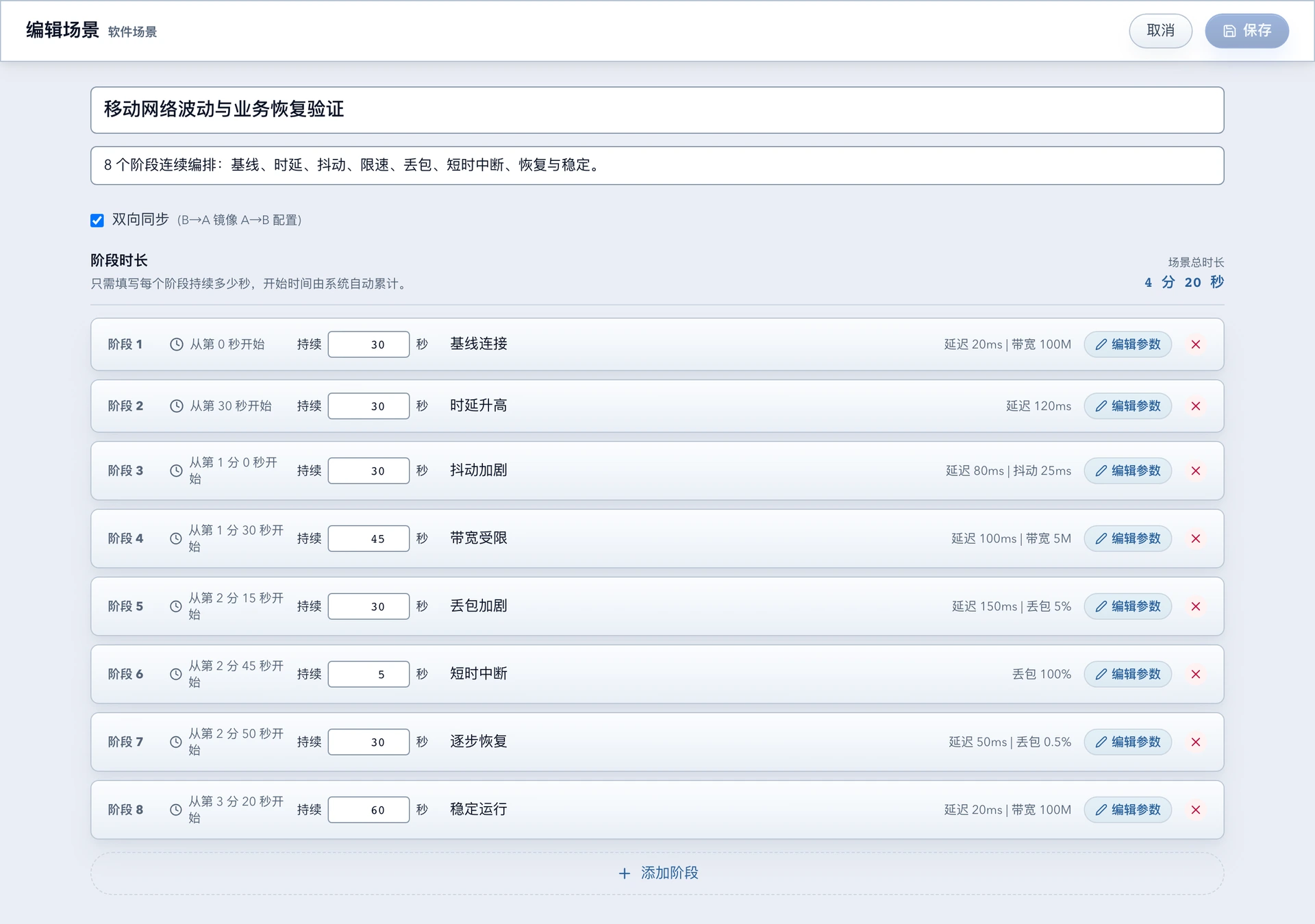This screenshot has width=1315, height=924.
Task: Click the scene description input field
Action: point(657,165)
